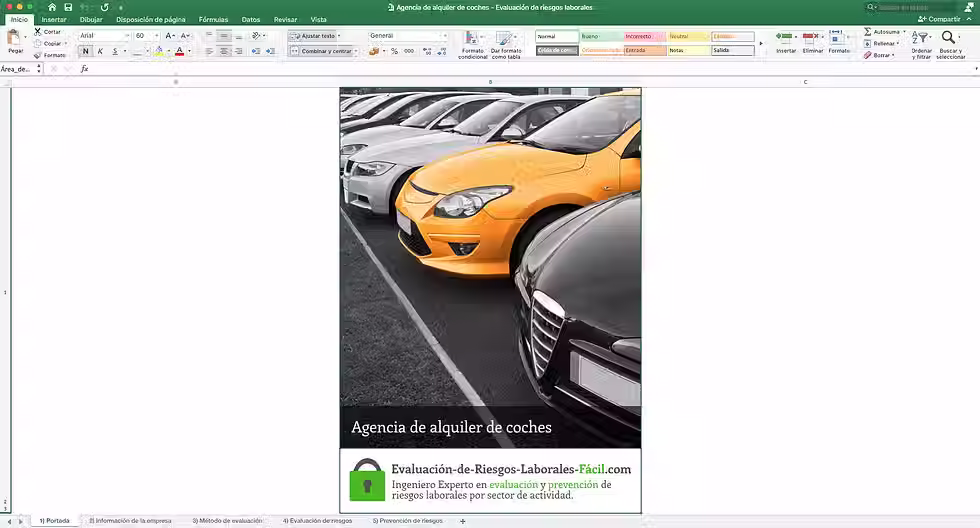Viewport: 980px width, 528px height.
Task: Open the Autosuma dropdown arrow
Action: [904, 31]
